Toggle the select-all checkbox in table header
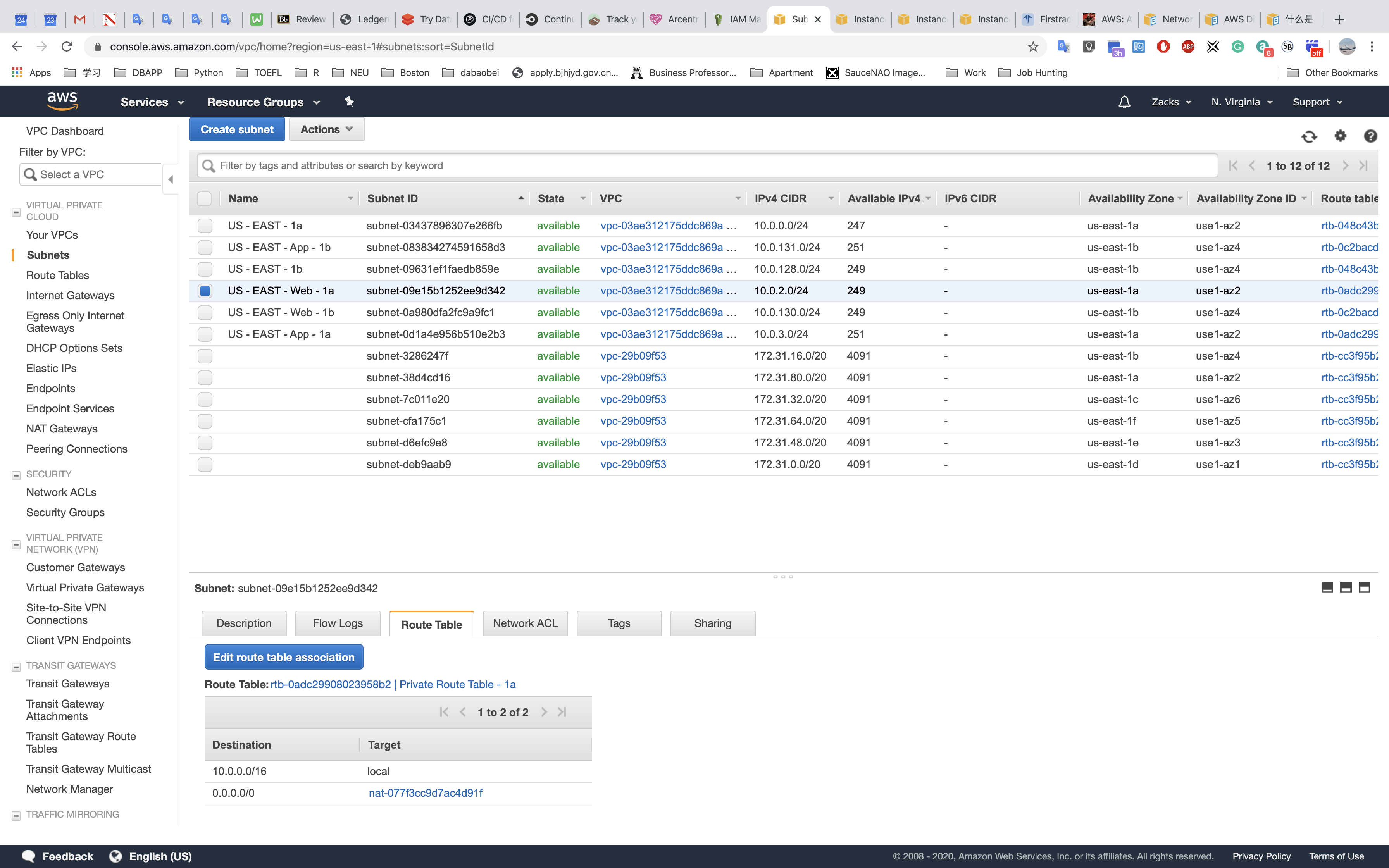This screenshot has width=1389, height=868. 204,199
